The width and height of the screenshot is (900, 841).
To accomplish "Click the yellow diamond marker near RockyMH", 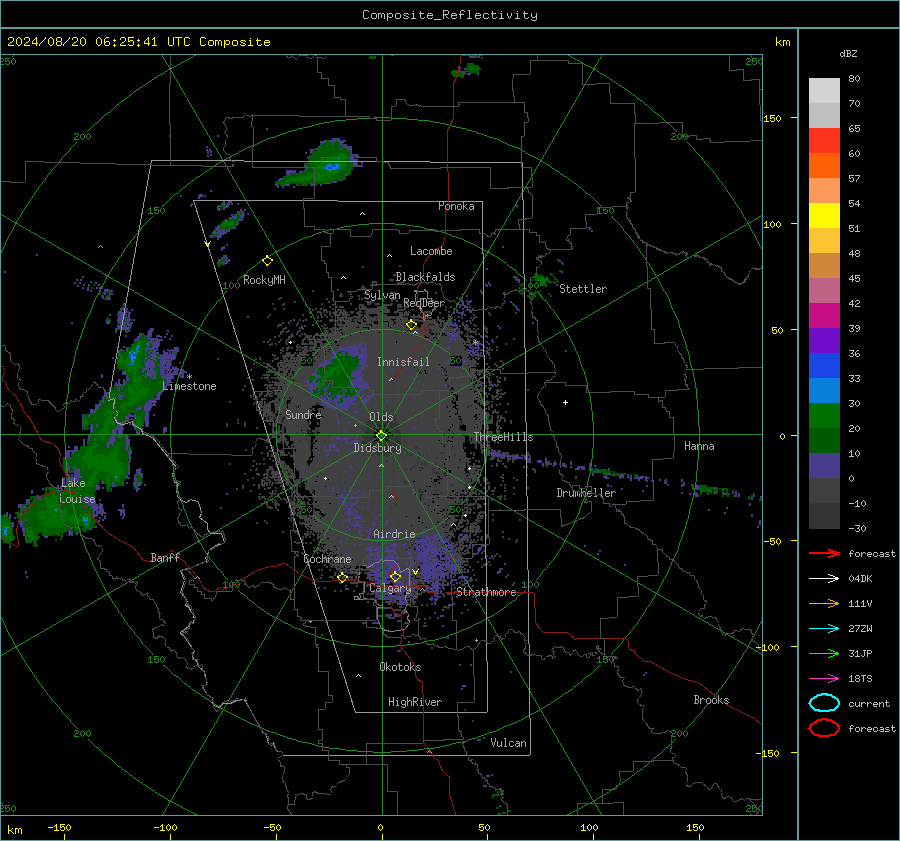I will tap(267, 261).
